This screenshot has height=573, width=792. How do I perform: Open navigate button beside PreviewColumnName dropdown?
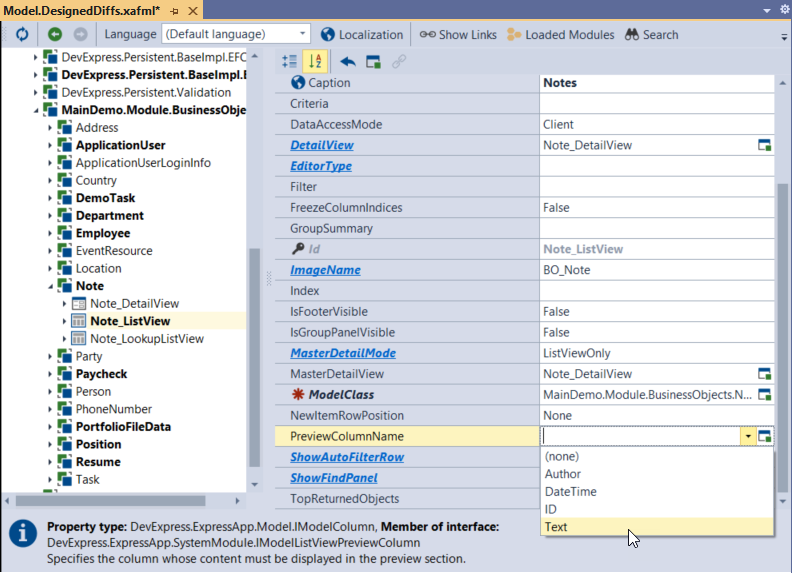tap(765, 436)
